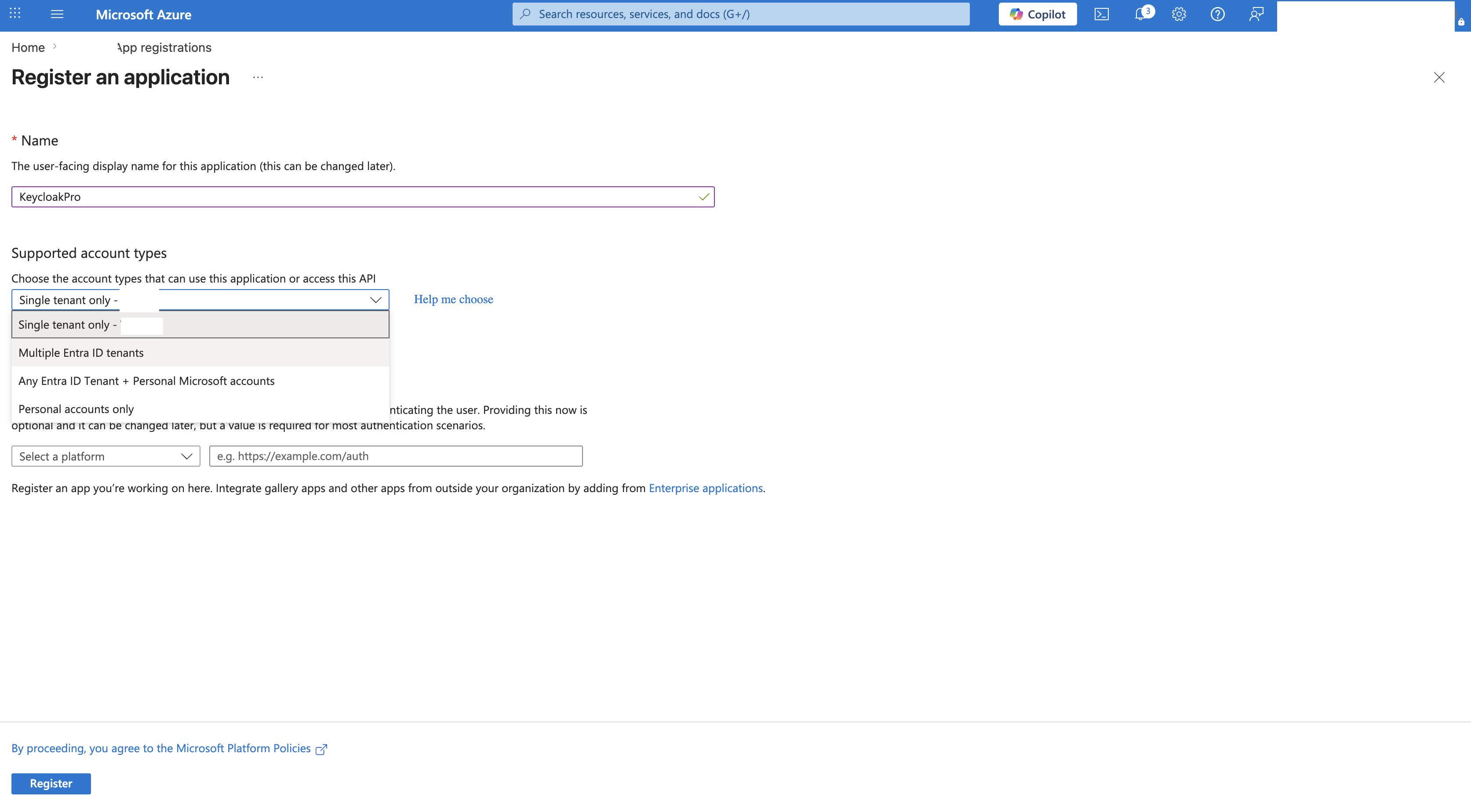
Task: Open the notifications bell
Action: click(1140, 14)
